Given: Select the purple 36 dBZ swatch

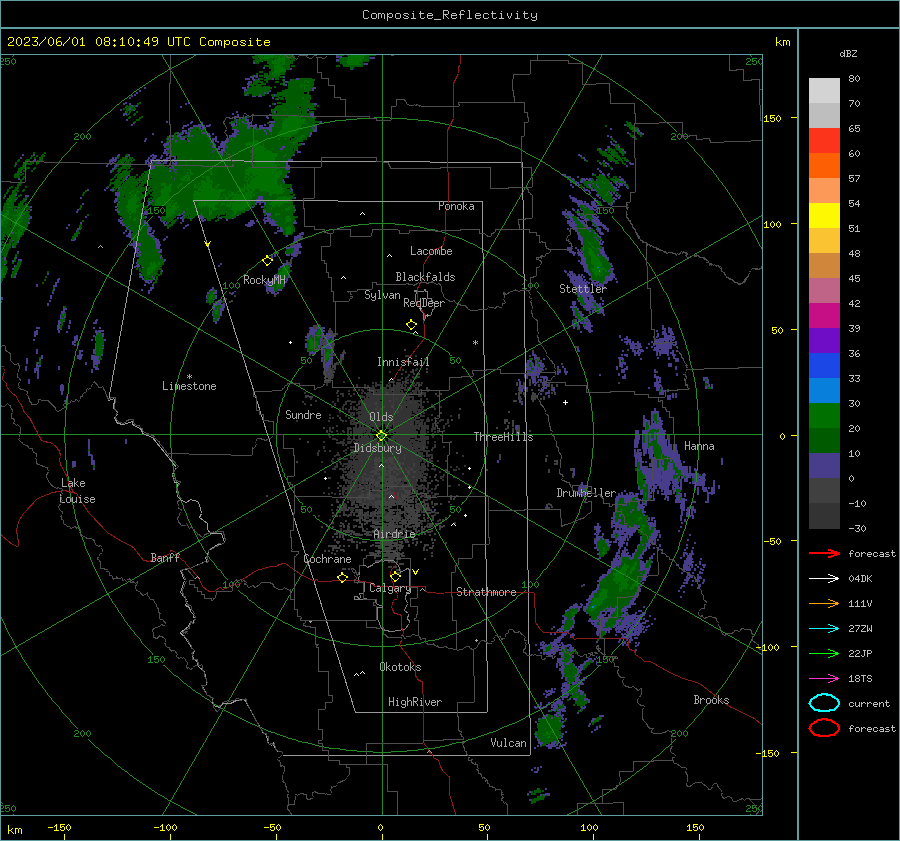Looking at the screenshot, I should point(824,340).
